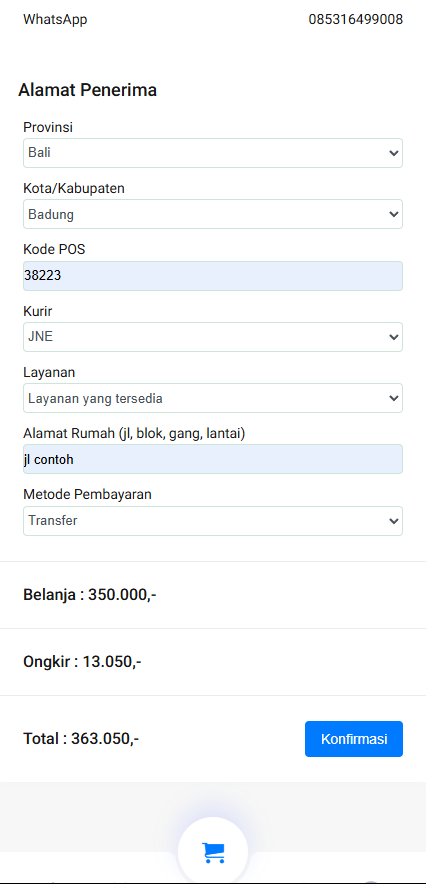Click the Alamat Rumah field label
This screenshot has height=884, width=426.
pos(134,433)
